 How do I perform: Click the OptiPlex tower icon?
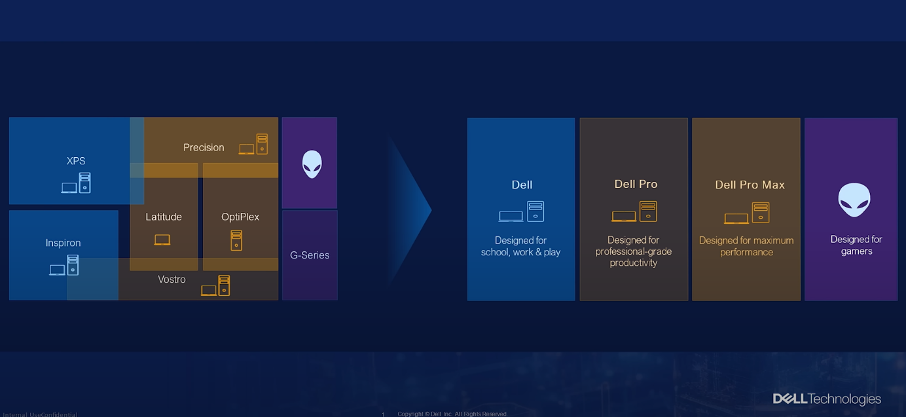pos(236,241)
